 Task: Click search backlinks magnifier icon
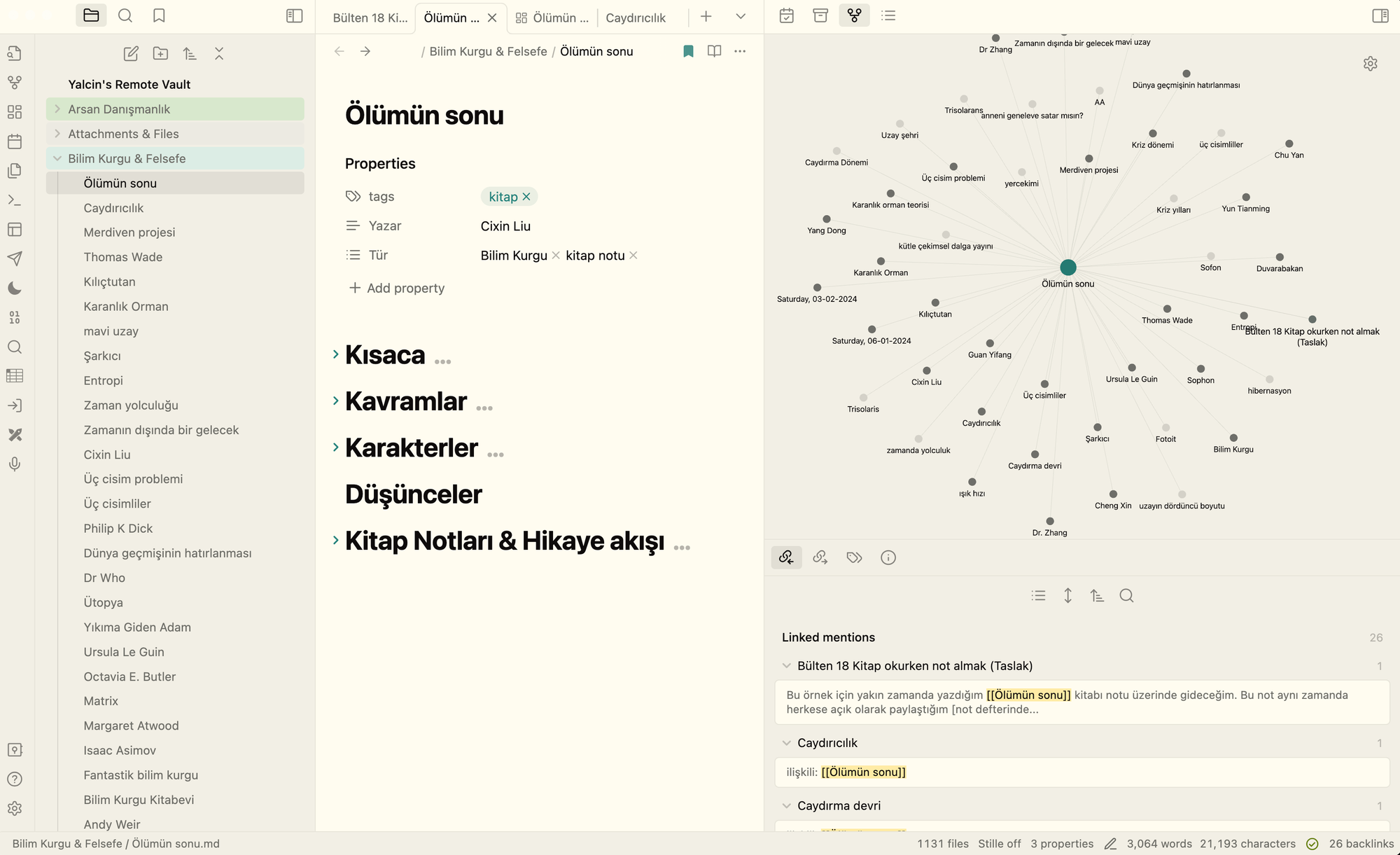[x=1126, y=596]
